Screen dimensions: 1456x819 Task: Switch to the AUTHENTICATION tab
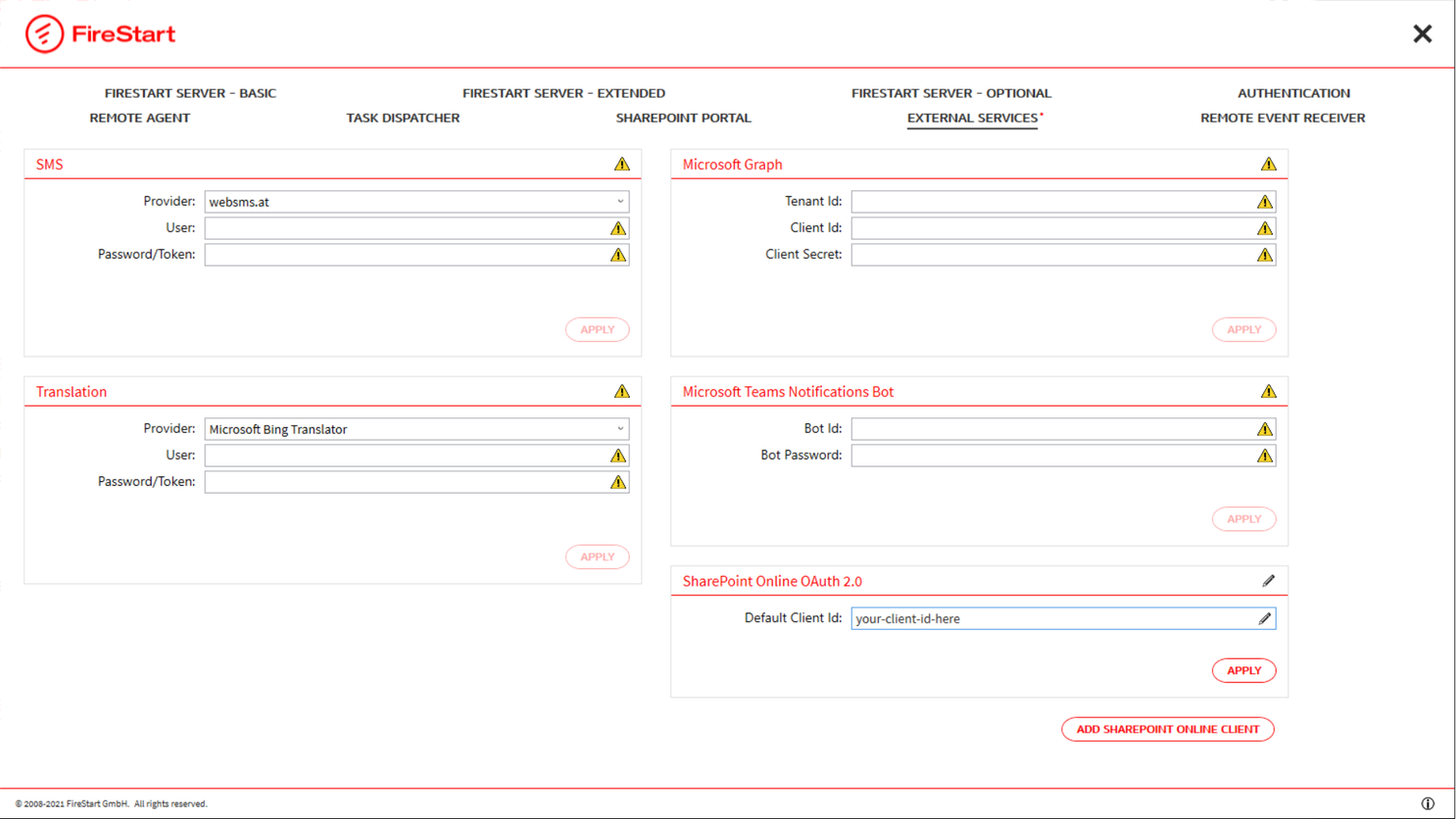1293,93
